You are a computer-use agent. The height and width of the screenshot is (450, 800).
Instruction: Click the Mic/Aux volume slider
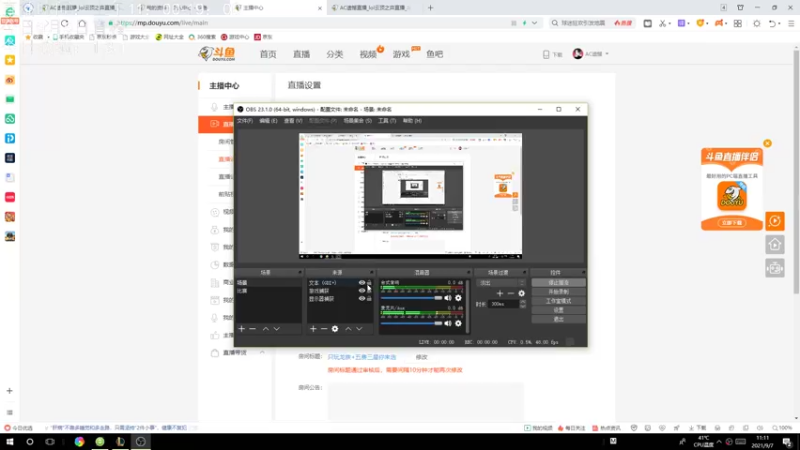coord(411,323)
